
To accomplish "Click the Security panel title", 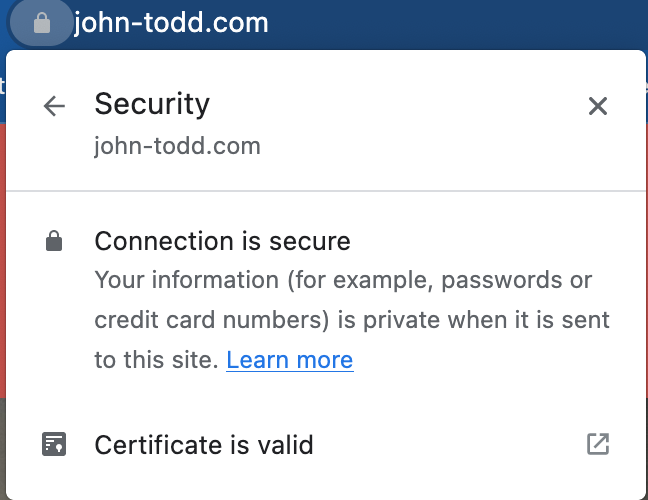I will coord(152,104).
